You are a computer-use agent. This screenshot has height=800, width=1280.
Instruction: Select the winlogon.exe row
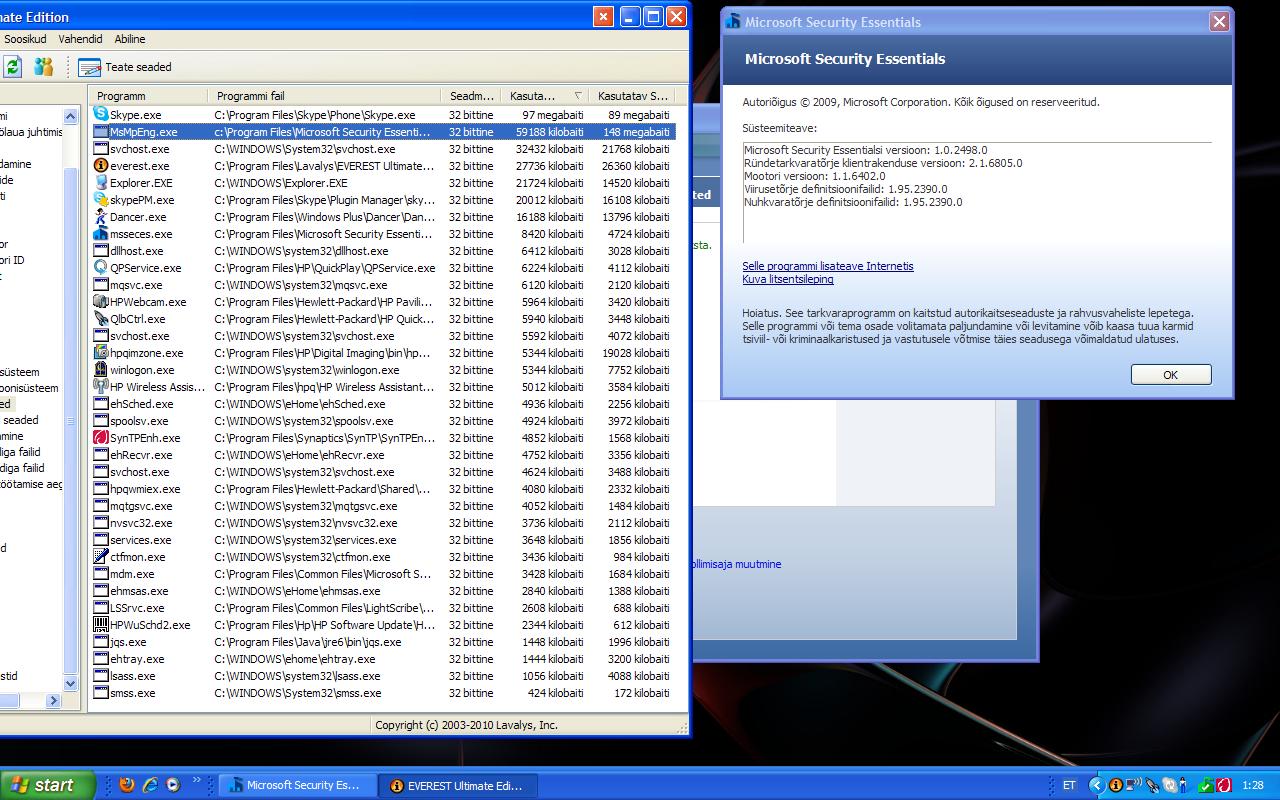(x=383, y=370)
